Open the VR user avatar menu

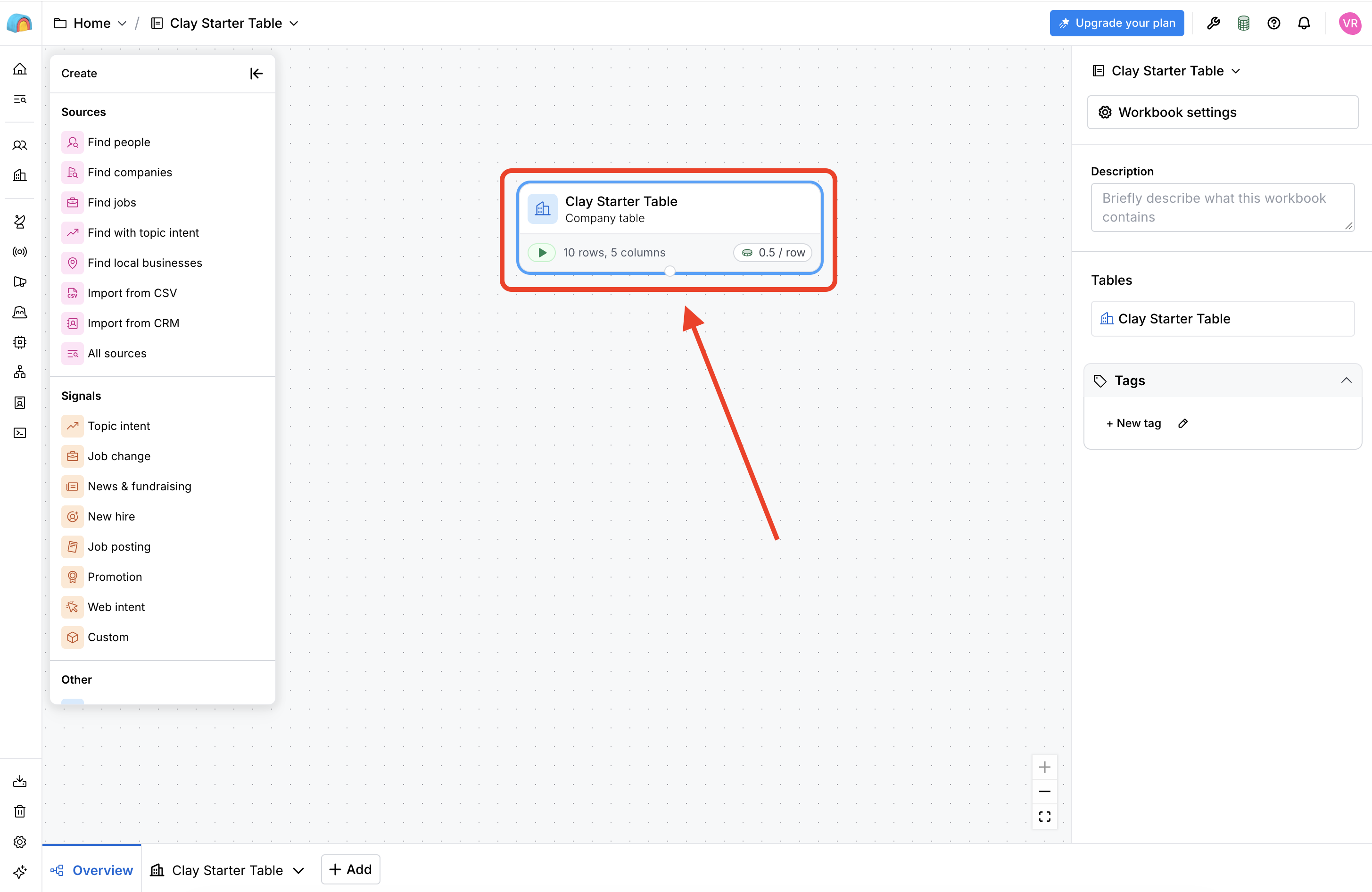pos(1350,23)
